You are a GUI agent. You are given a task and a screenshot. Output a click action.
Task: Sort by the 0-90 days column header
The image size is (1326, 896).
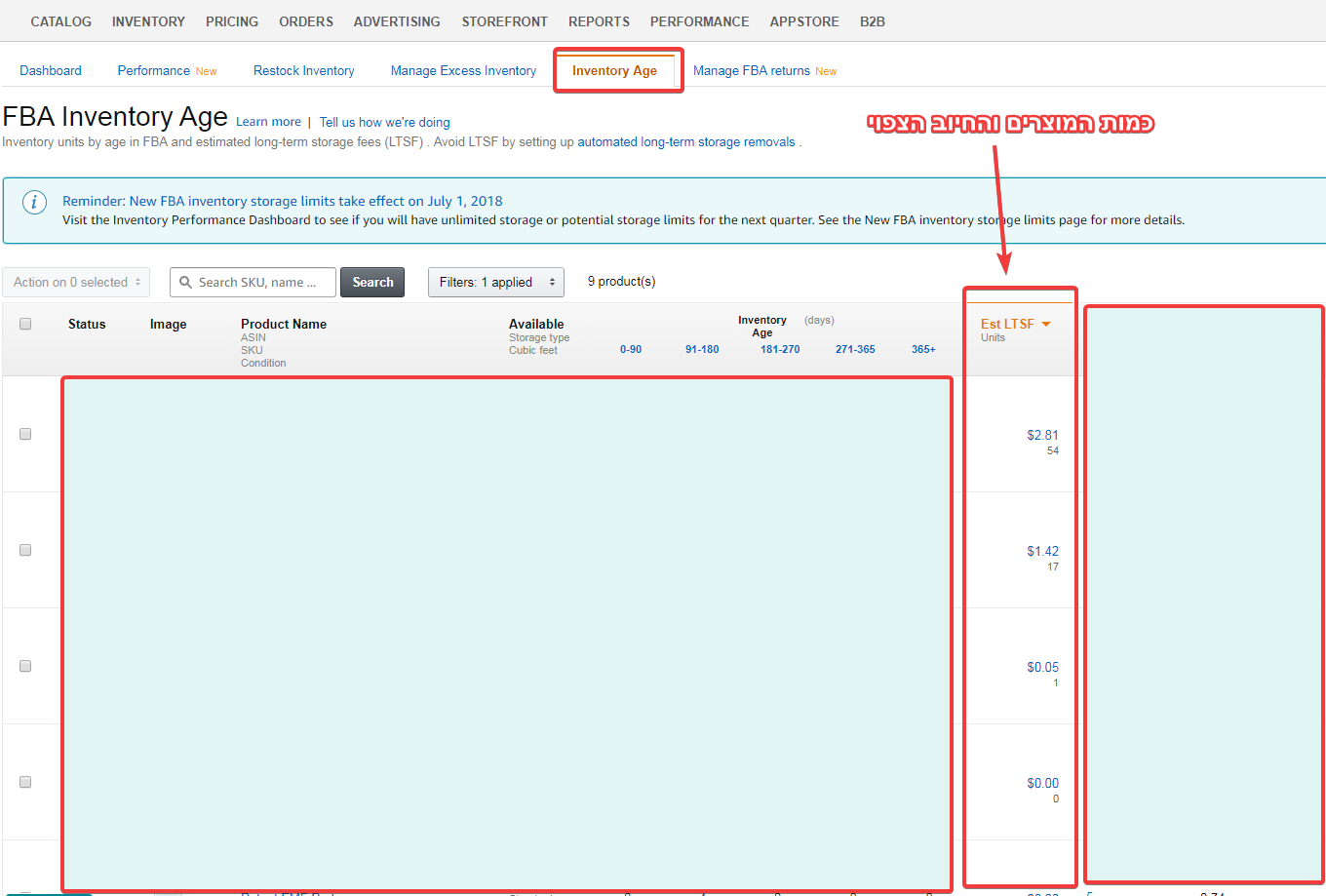click(x=631, y=349)
